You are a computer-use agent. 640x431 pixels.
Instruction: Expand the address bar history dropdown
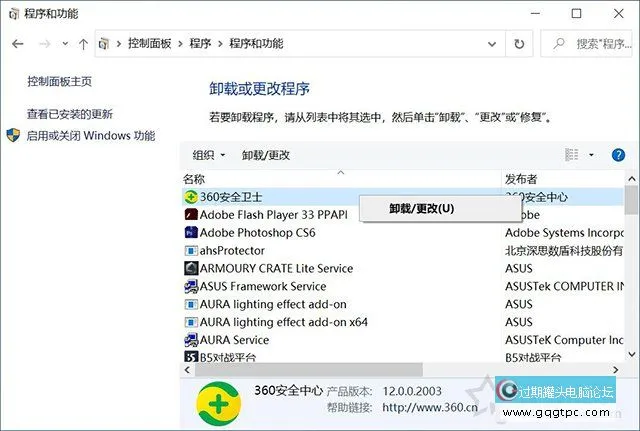[492, 44]
